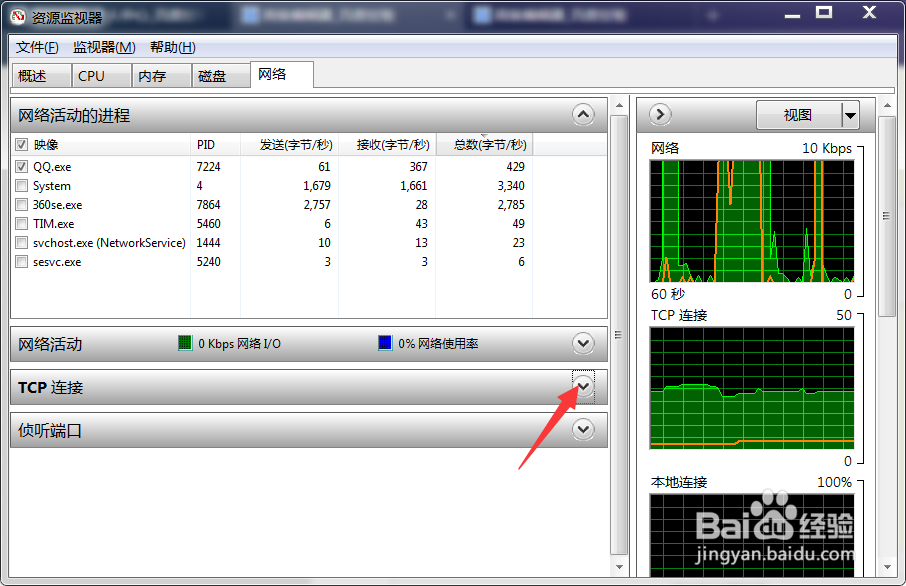Screen dimensions: 906x586
Task: Sort by 发送(字节/秒) column header
Action: point(289,144)
